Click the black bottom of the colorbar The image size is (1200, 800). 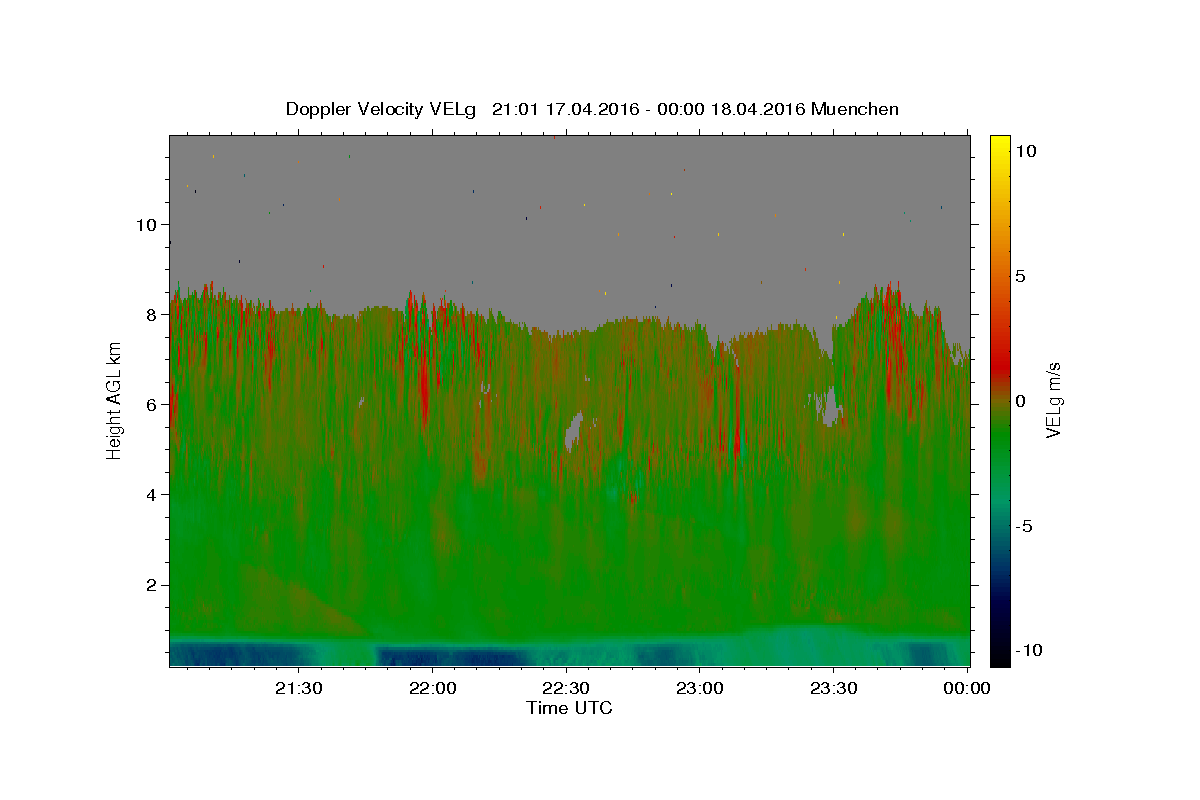(x=1000, y=660)
